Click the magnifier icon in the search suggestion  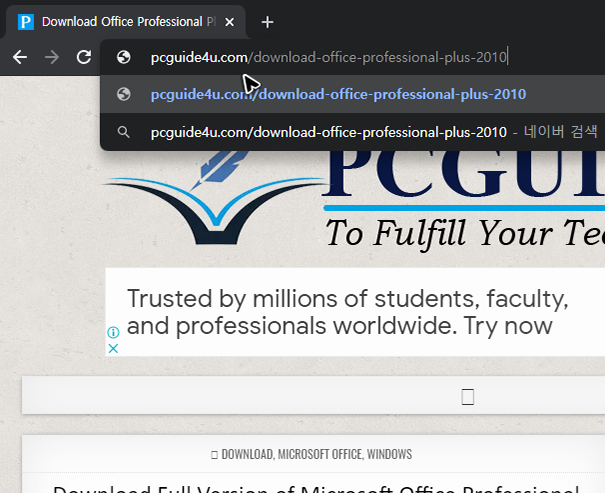point(123,132)
